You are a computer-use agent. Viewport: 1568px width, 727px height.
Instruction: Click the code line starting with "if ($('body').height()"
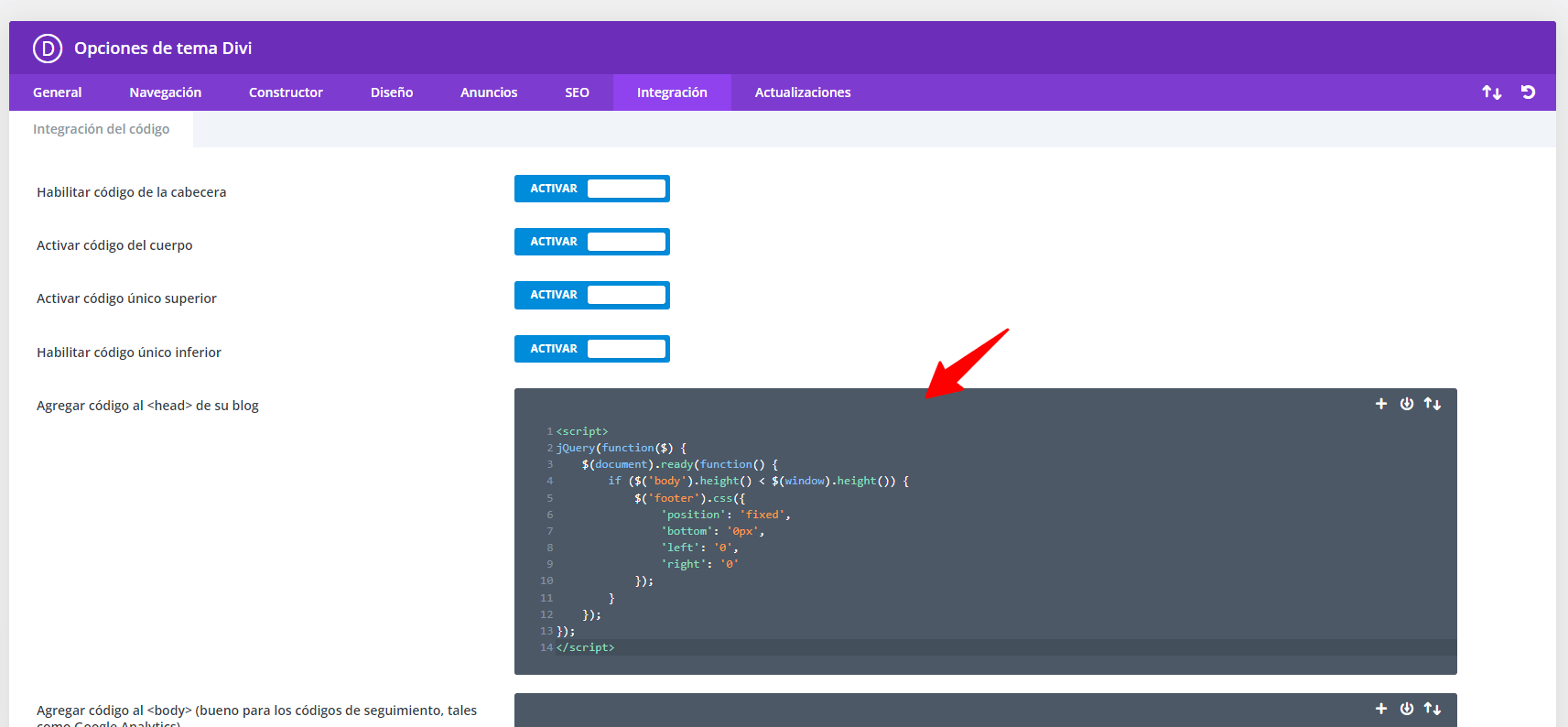coord(759,481)
